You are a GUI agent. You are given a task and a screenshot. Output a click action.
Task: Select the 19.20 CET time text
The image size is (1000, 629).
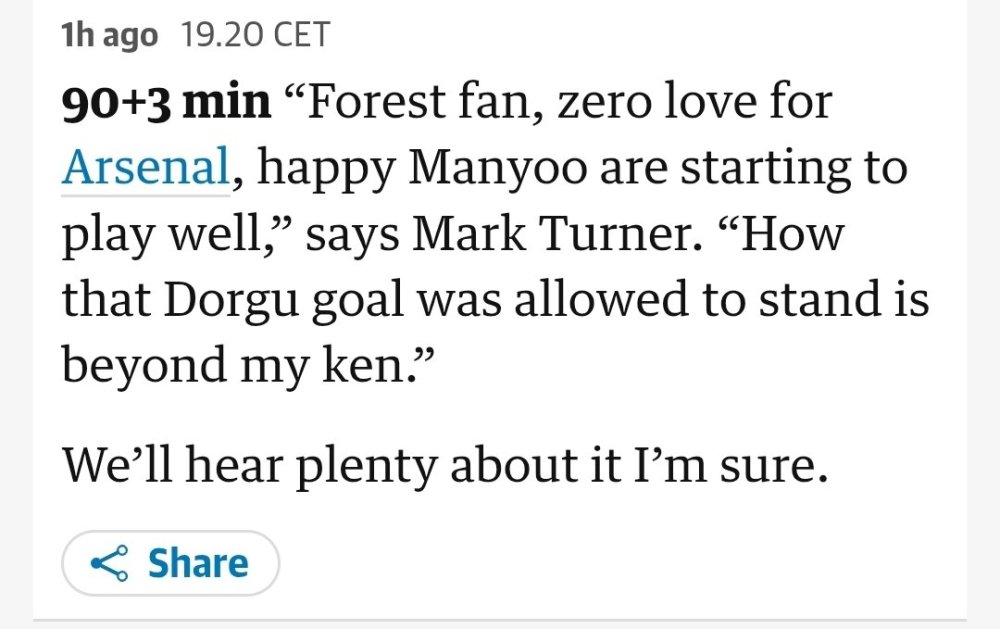pos(255,36)
